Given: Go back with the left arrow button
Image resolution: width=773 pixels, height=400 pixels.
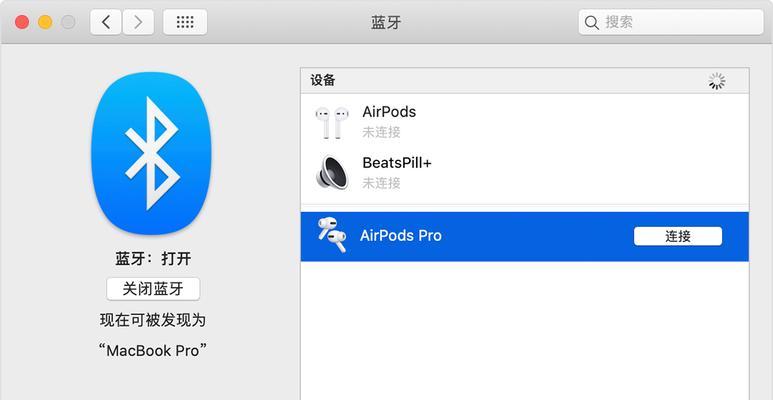Looking at the screenshot, I should coord(105,22).
